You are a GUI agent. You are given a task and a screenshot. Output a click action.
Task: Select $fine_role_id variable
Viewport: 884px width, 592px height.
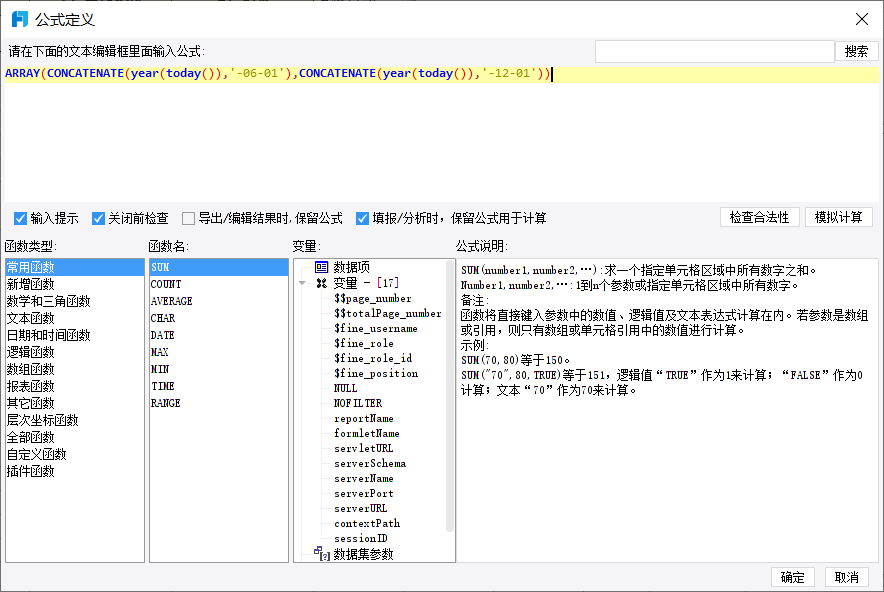point(373,358)
